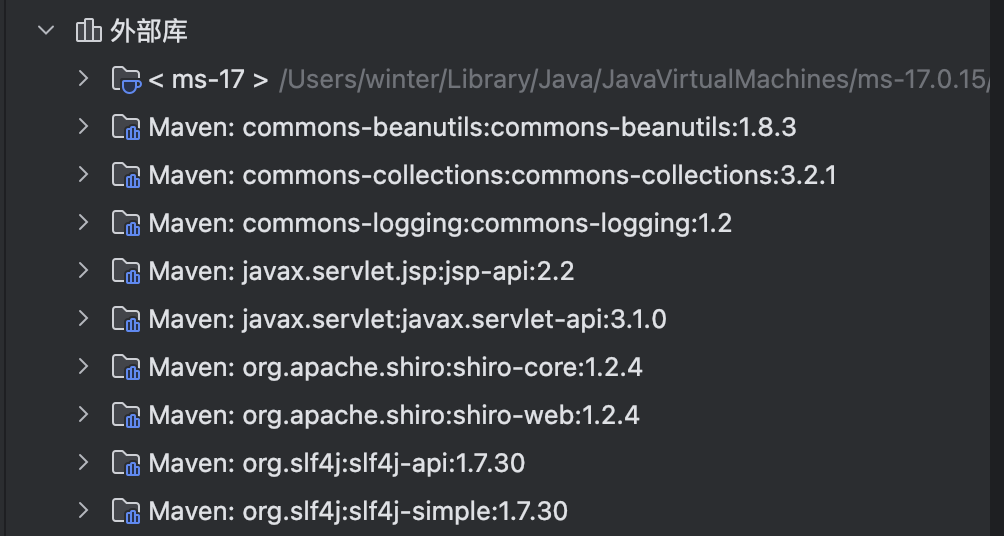Click the commons-collections library icon
1004x536 pixels.
(125, 176)
